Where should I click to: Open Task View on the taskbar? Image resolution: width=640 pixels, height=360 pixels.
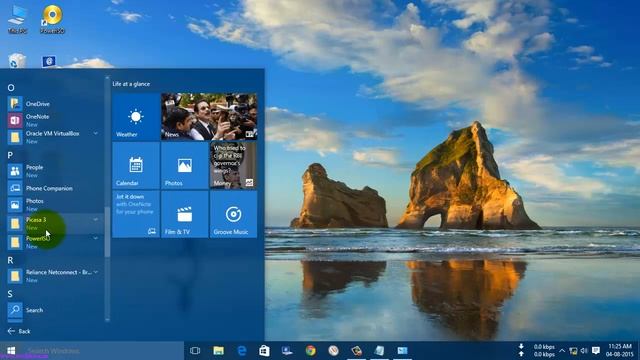coord(195,351)
